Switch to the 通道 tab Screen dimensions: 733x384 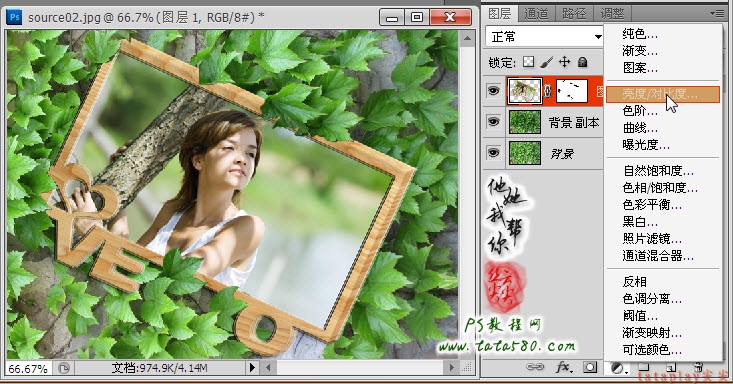point(536,14)
